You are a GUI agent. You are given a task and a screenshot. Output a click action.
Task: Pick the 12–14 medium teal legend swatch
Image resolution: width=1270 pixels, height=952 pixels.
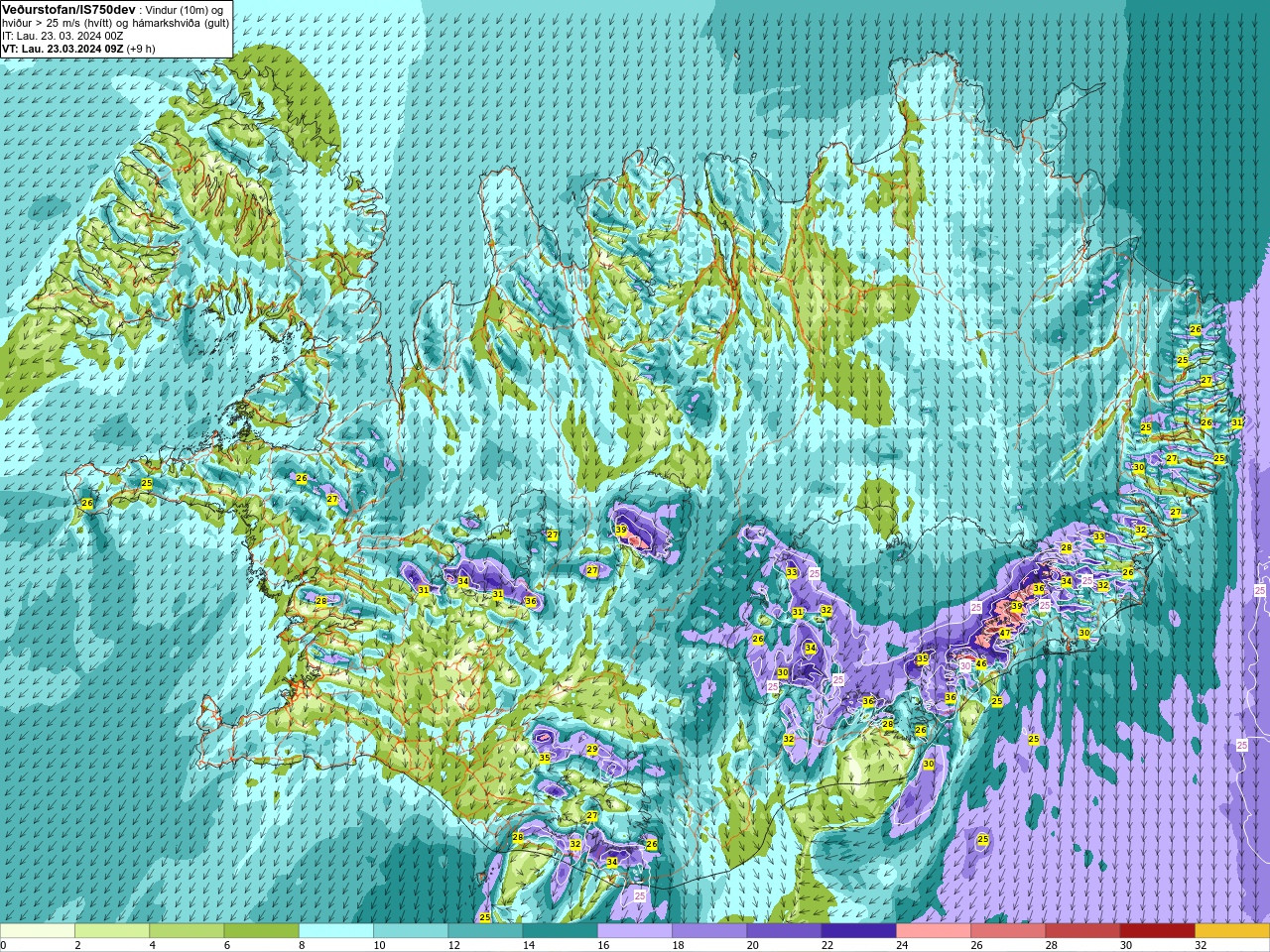485,931
